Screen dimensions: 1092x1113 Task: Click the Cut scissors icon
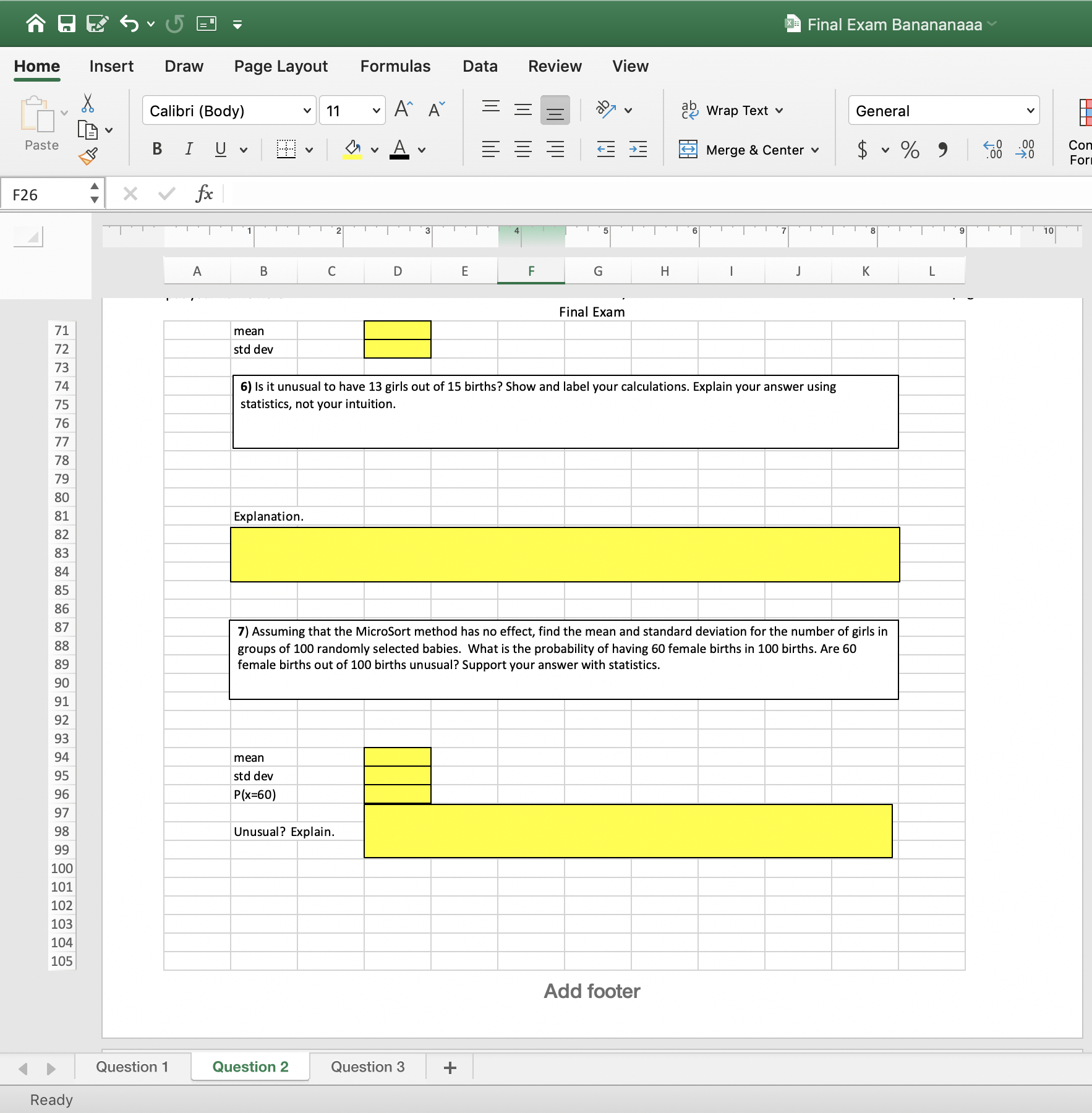coord(88,103)
